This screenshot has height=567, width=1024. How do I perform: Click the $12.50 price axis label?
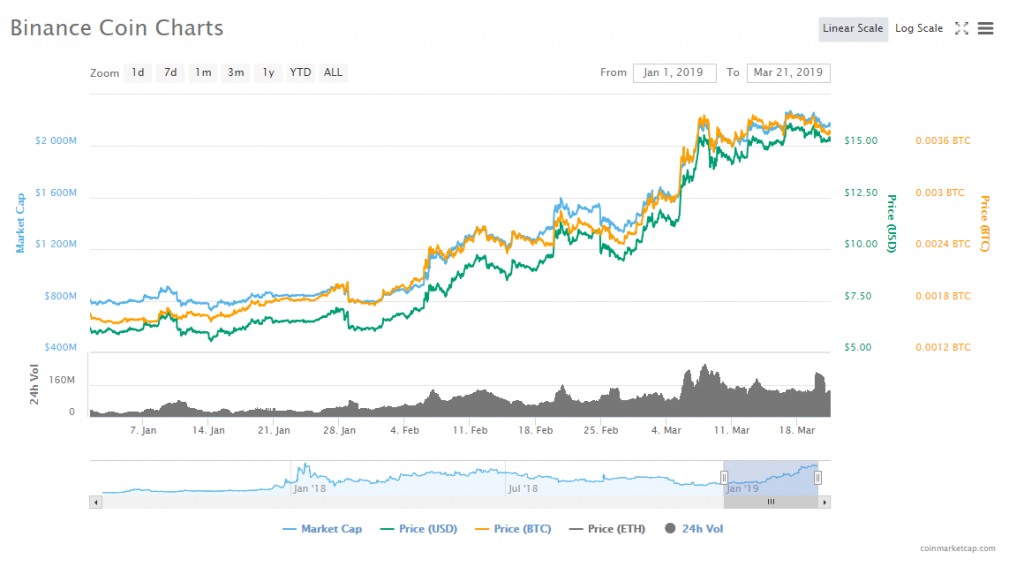tap(861, 193)
